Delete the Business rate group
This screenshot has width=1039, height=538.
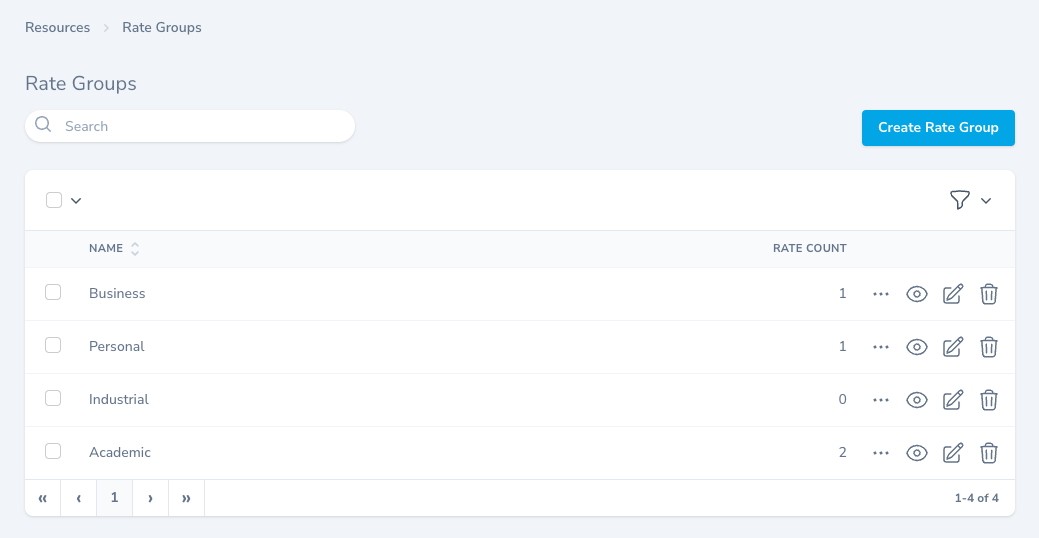click(x=988, y=294)
